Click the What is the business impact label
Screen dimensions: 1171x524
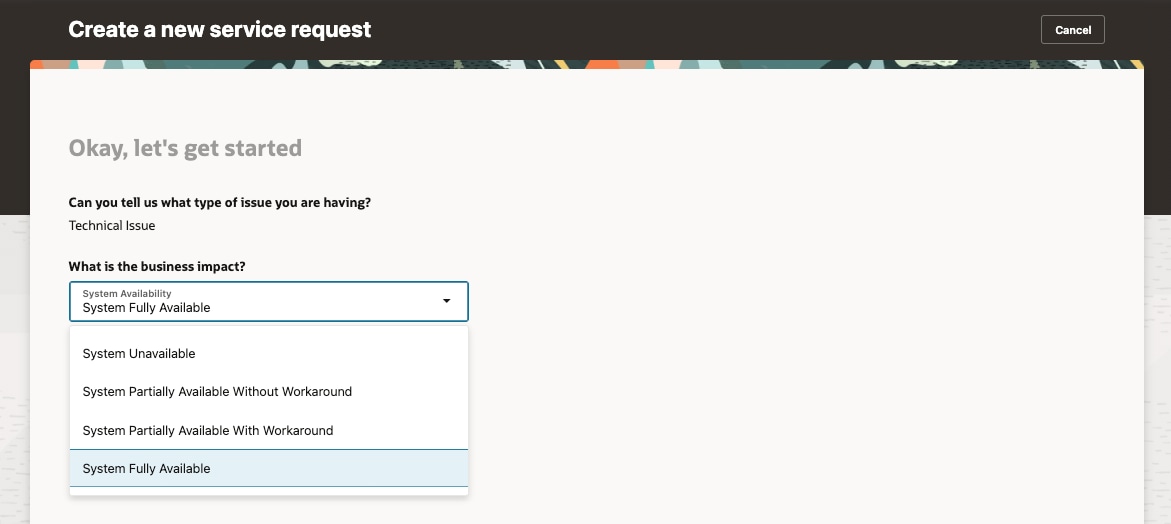pos(157,267)
